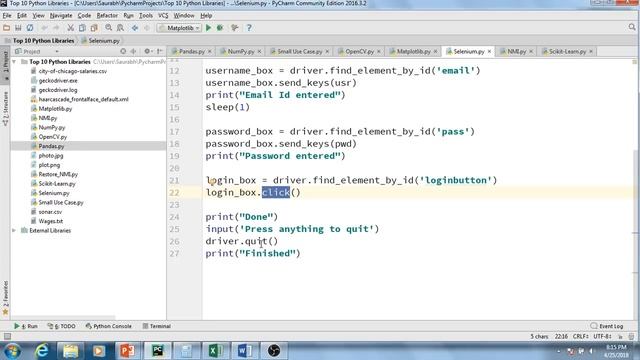Open the Matplotlib run configuration dropdown
The image size is (640, 360).
coord(179,28)
